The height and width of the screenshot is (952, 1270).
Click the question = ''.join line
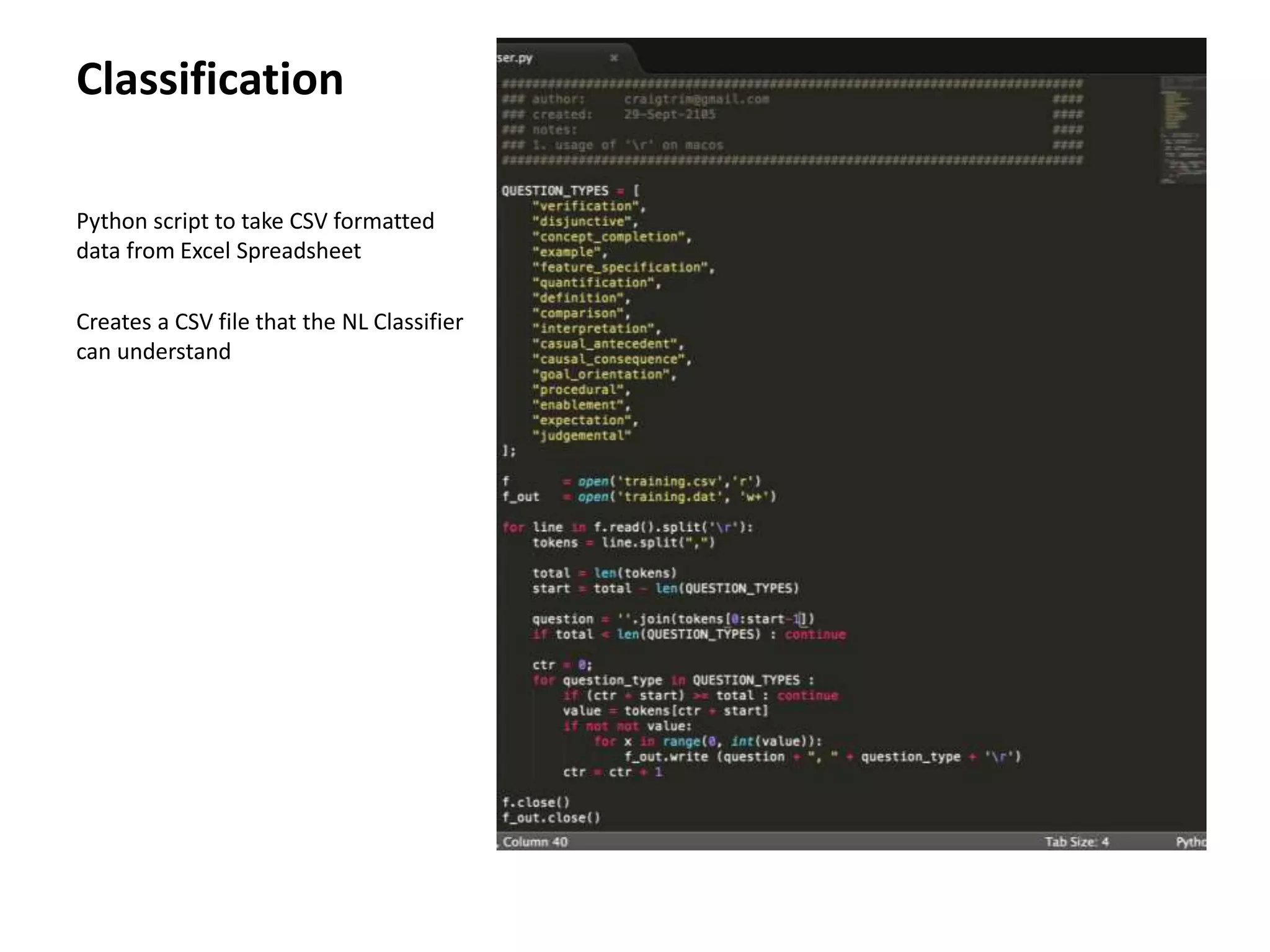673,619
